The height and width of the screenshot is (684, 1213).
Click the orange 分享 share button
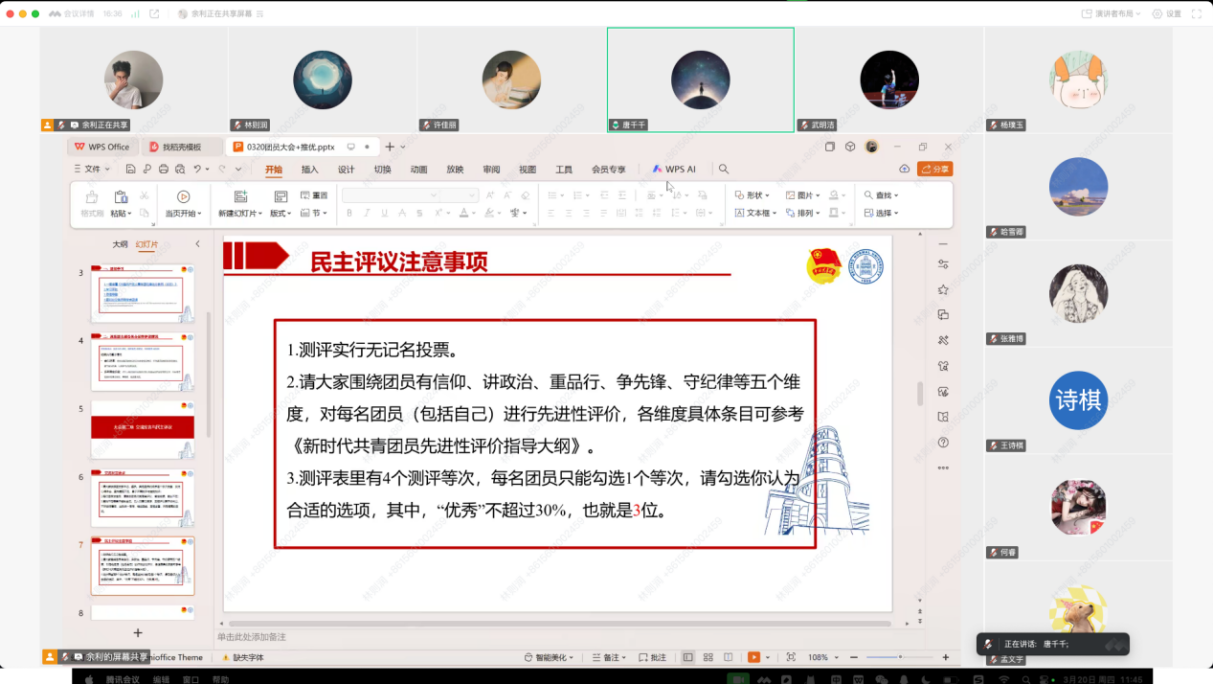(x=935, y=169)
